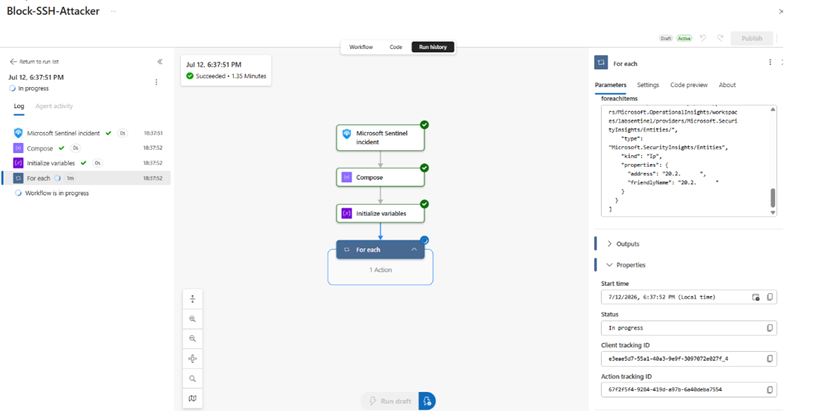Copy the Start time value
This screenshot has height=411, width=824.
point(769,297)
